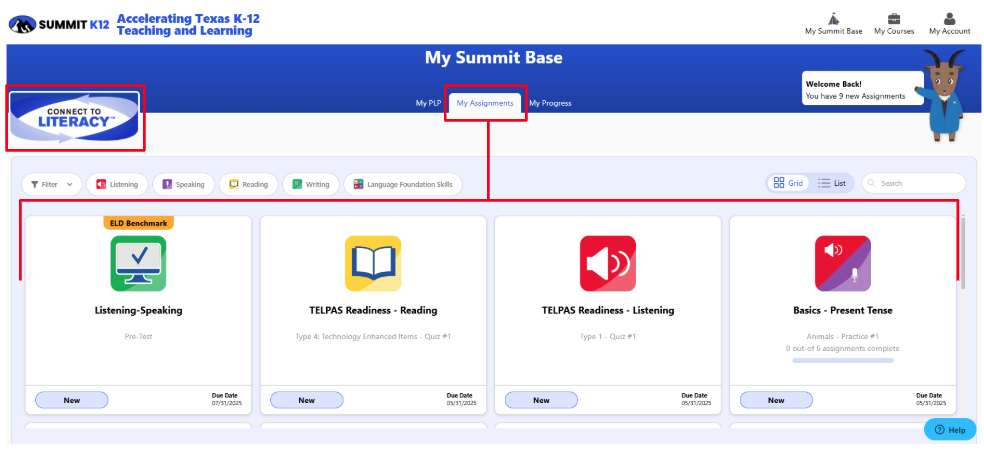The width and height of the screenshot is (984, 451).
Task: Switch to List view
Action: (832, 183)
